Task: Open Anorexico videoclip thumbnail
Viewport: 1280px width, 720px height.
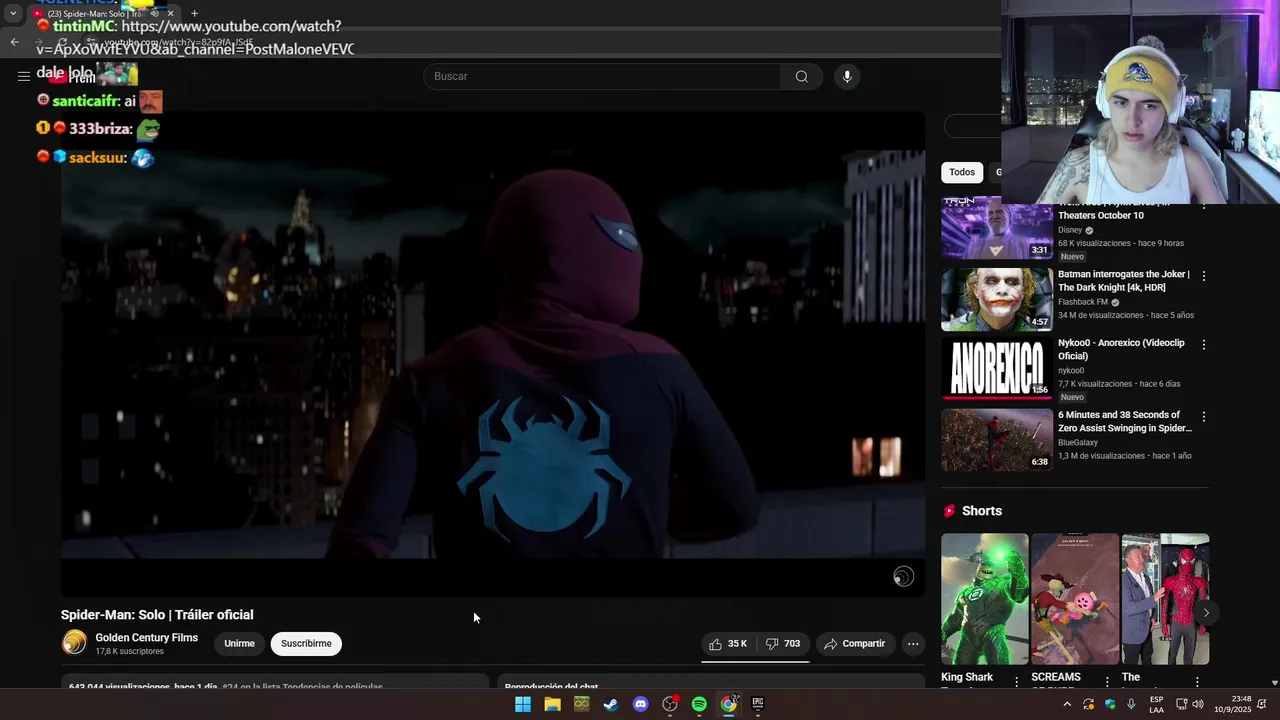Action: pyautogui.click(x=996, y=368)
